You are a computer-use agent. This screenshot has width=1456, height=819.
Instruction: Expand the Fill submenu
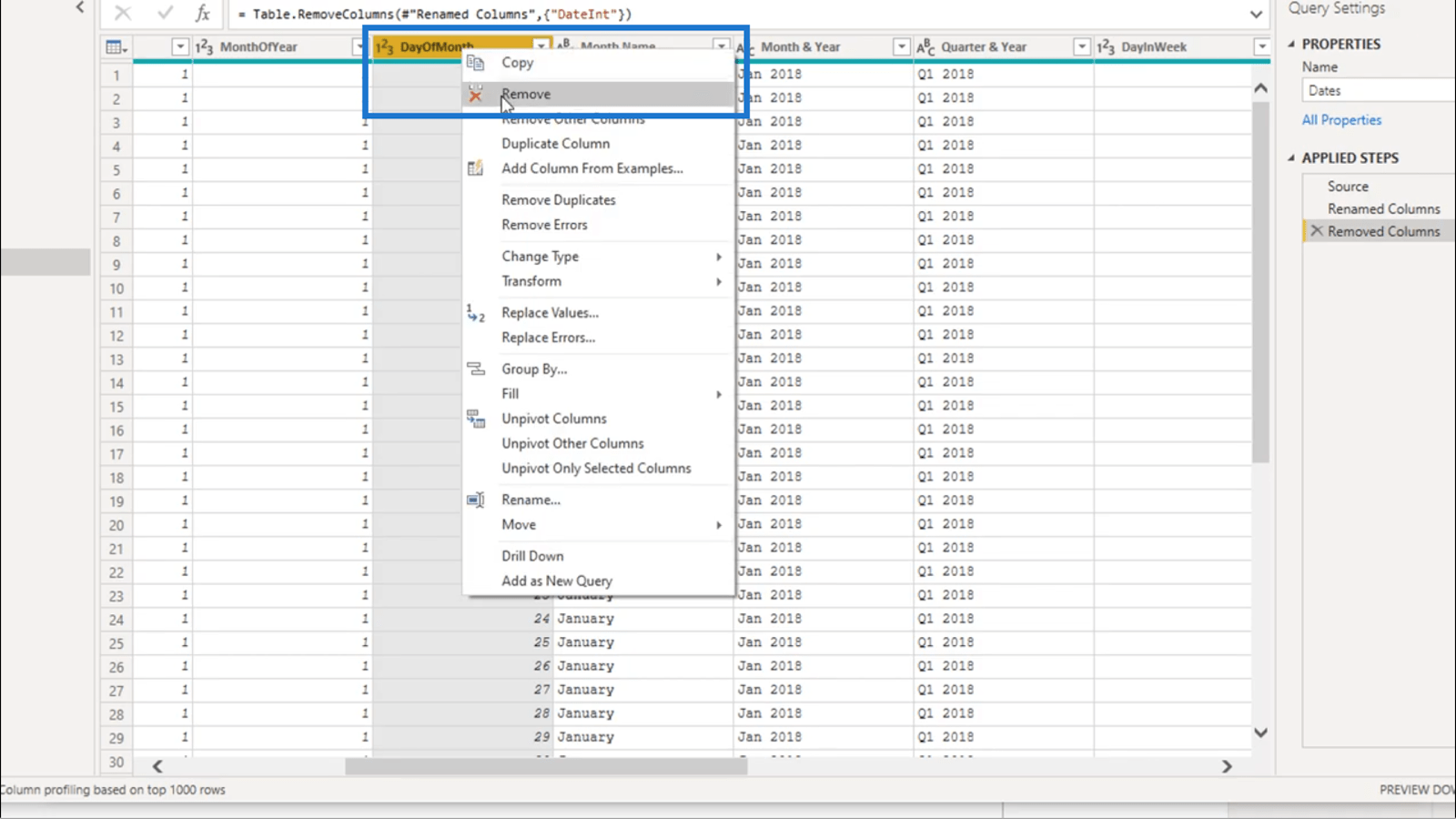click(x=718, y=394)
